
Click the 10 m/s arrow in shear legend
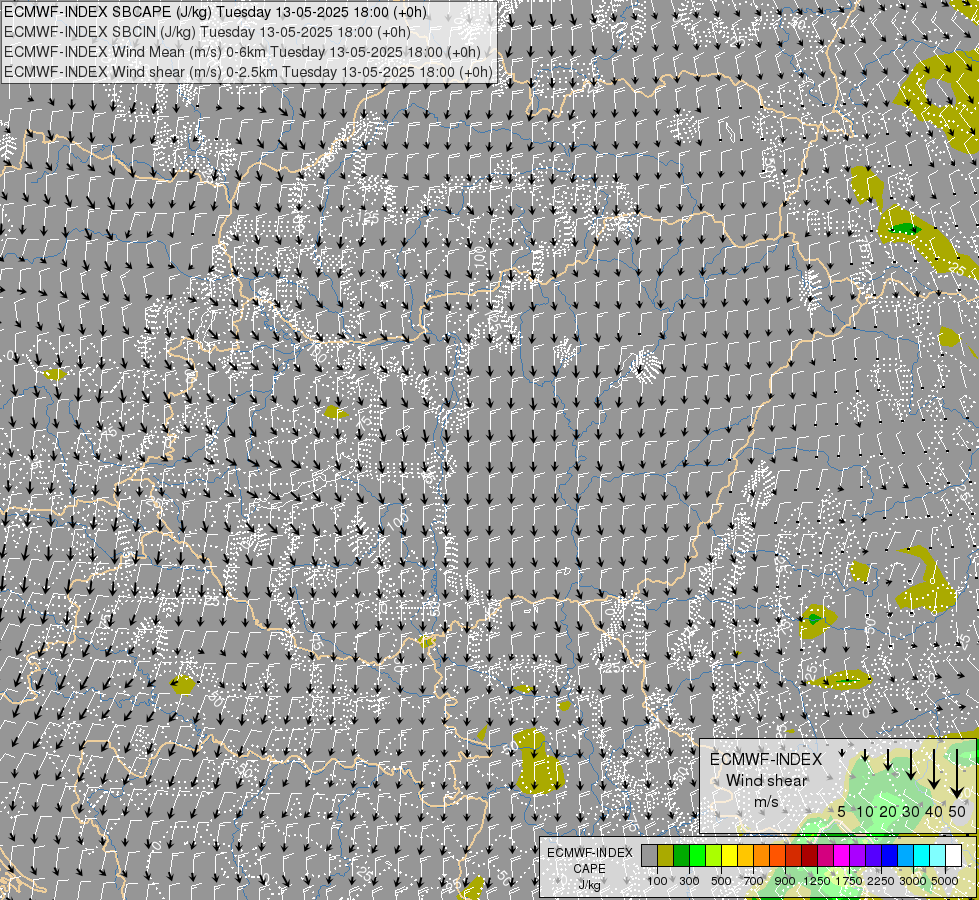865,755
